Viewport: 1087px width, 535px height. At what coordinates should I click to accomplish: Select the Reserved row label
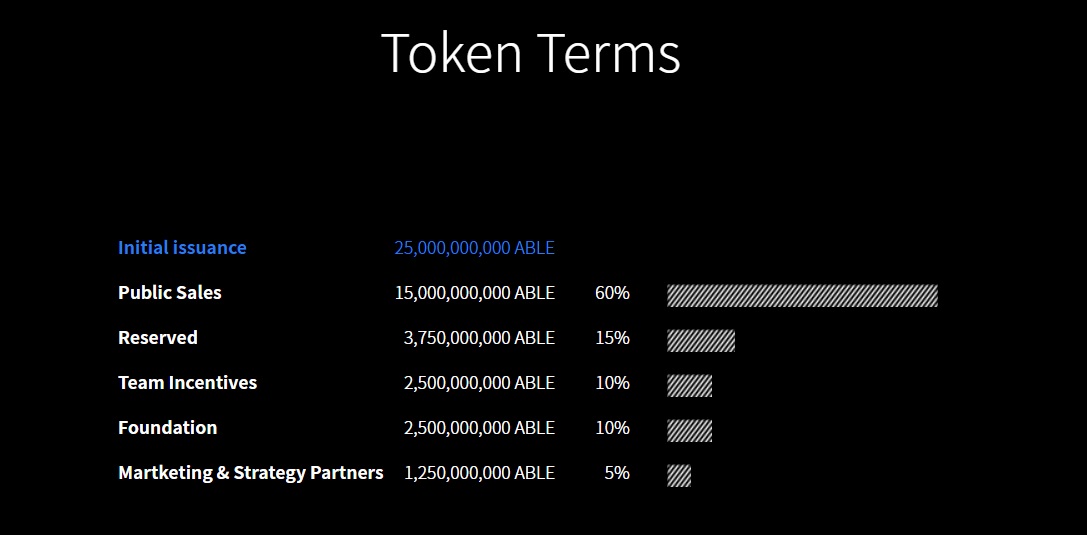coord(158,337)
